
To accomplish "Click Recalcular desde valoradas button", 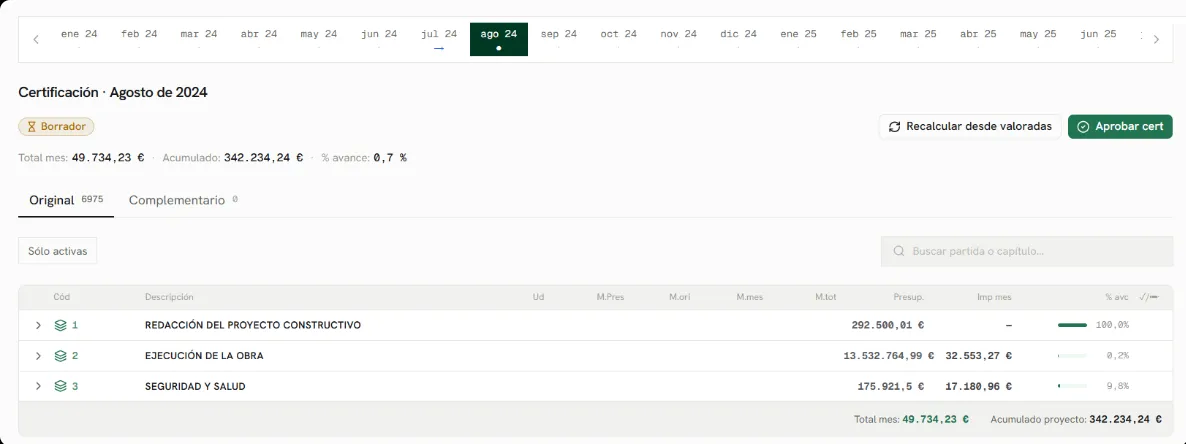I will click(x=970, y=126).
